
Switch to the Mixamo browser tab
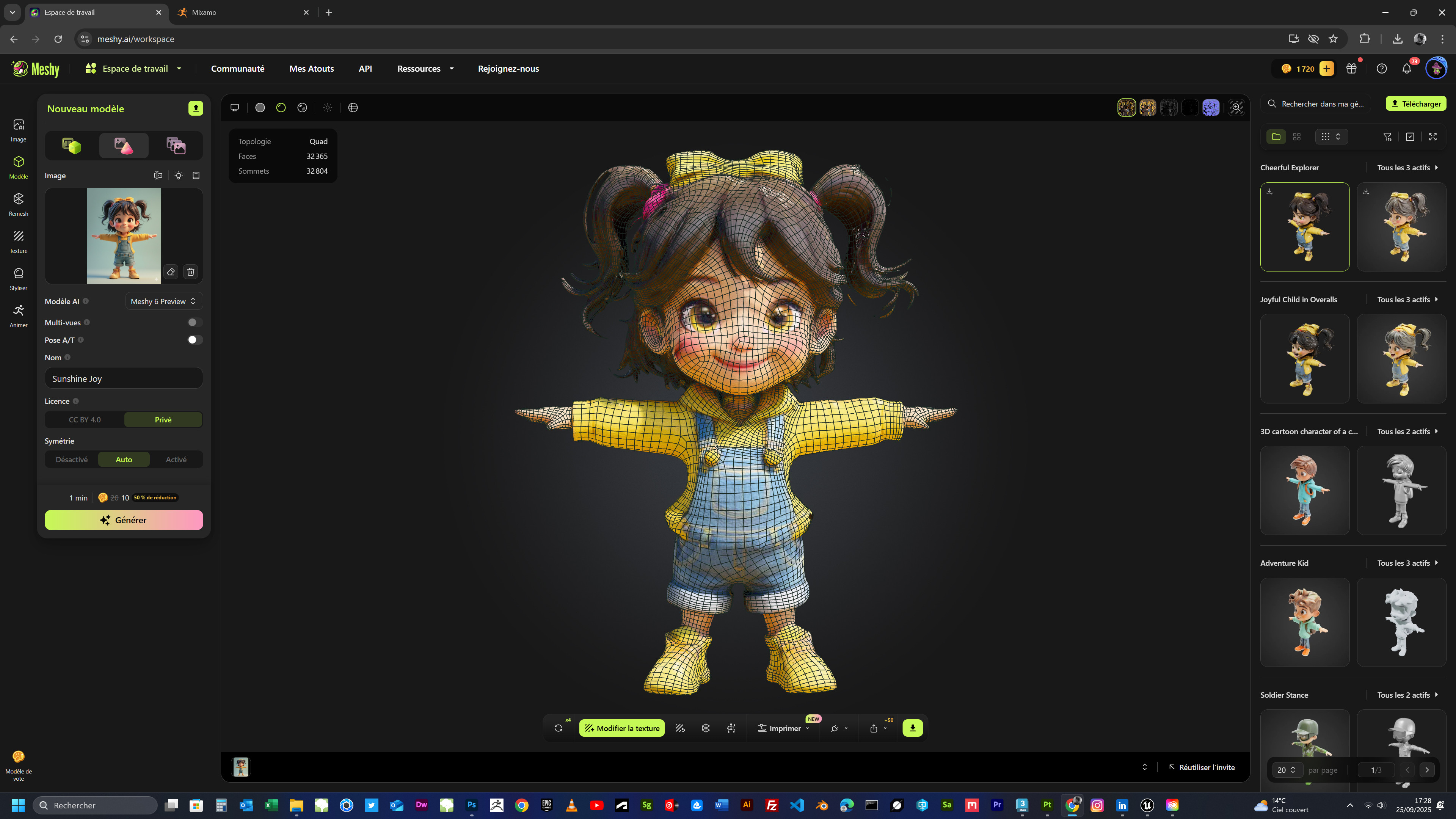243,12
